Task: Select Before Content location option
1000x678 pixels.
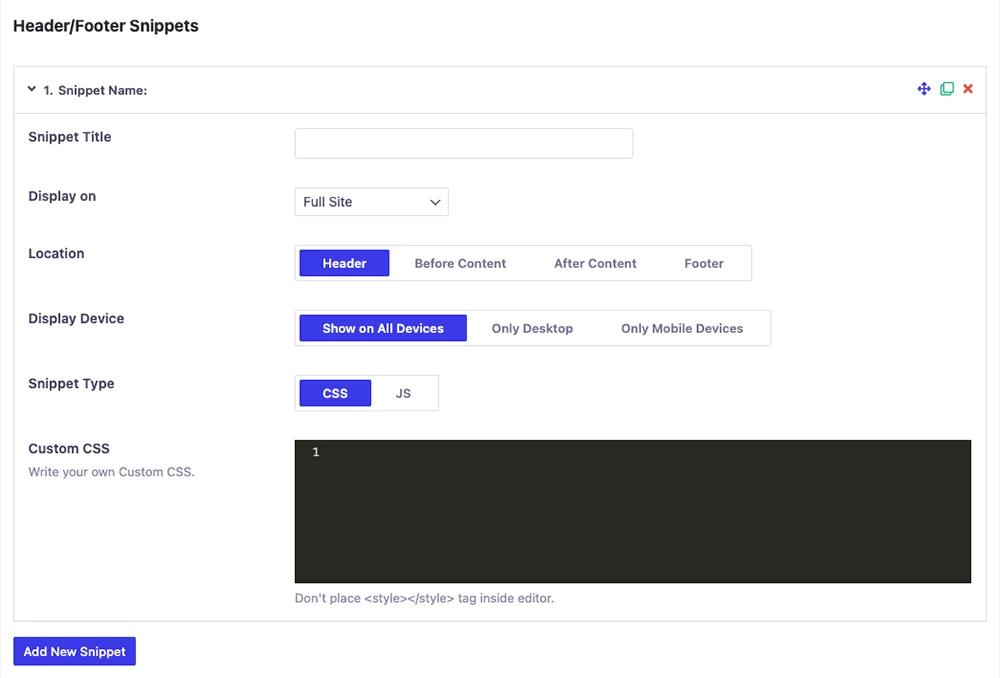Action: (x=460, y=263)
